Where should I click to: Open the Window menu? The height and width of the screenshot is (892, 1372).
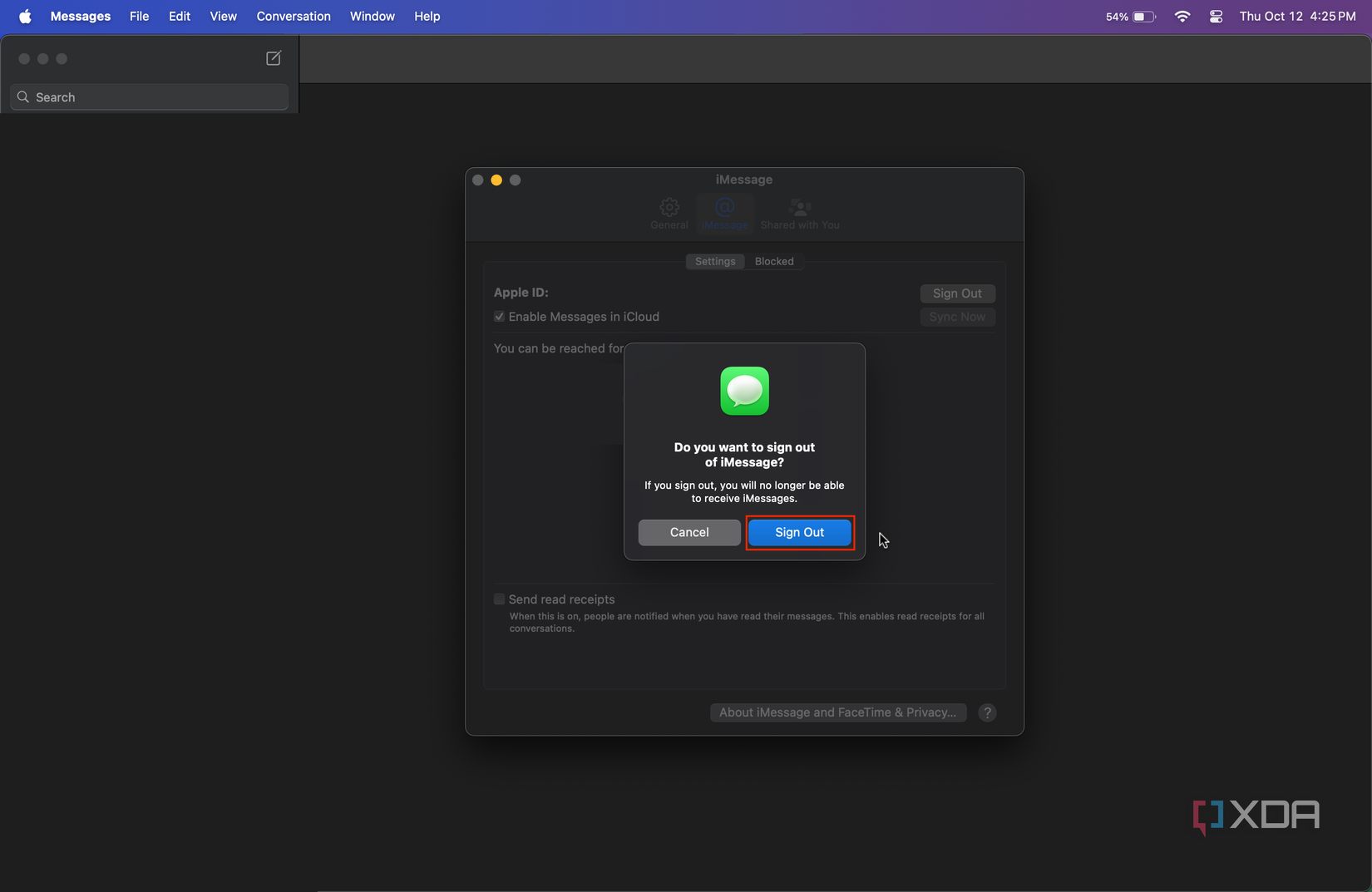click(373, 16)
